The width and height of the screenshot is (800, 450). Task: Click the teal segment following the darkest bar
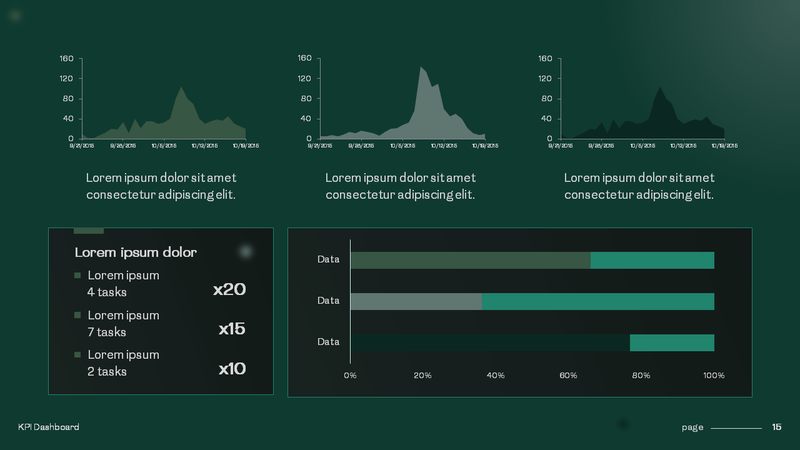pyautogui.click(x=672, y=343)
